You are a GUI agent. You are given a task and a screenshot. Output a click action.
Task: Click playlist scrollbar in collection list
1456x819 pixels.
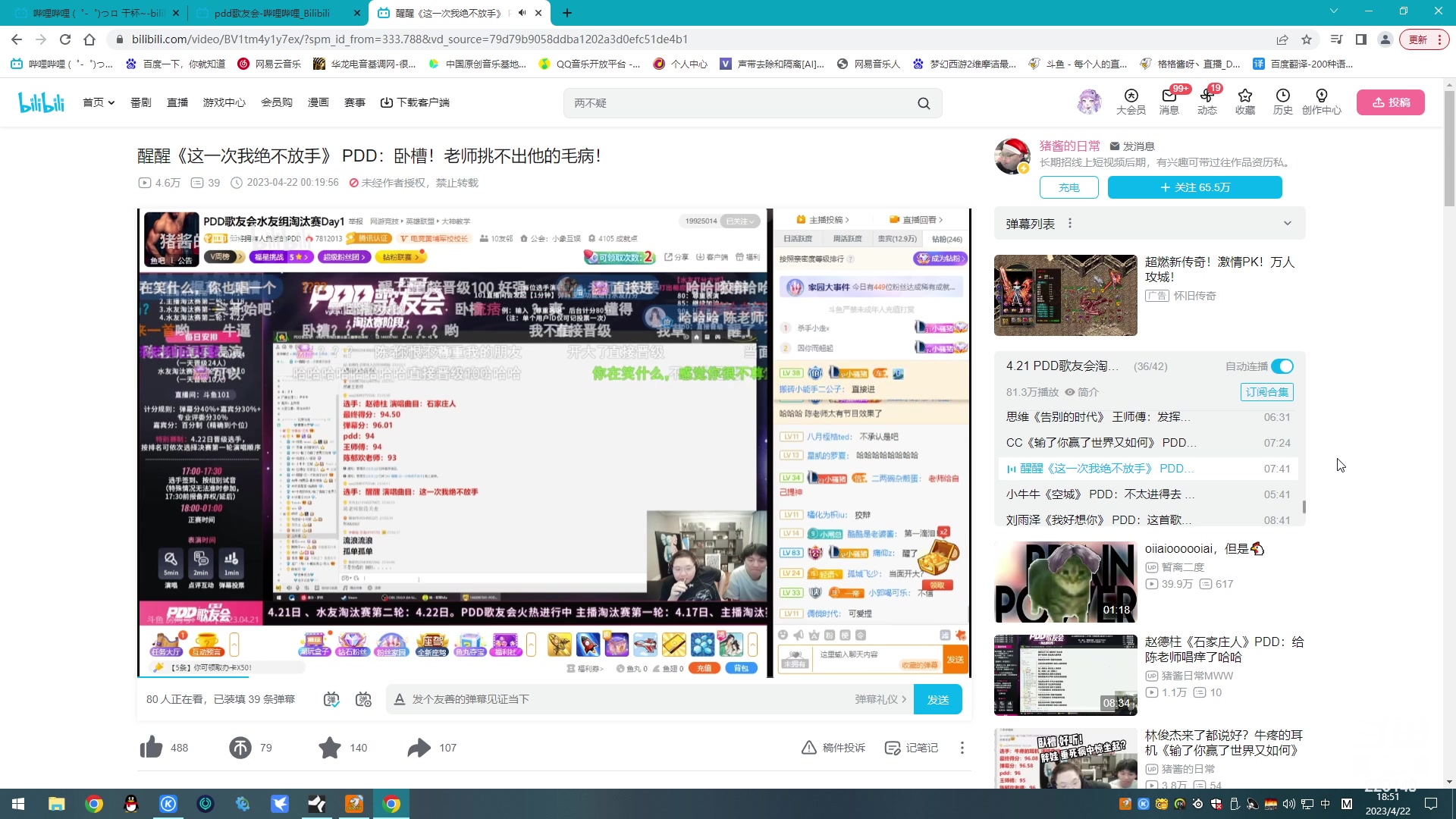tap(1304, 507)
